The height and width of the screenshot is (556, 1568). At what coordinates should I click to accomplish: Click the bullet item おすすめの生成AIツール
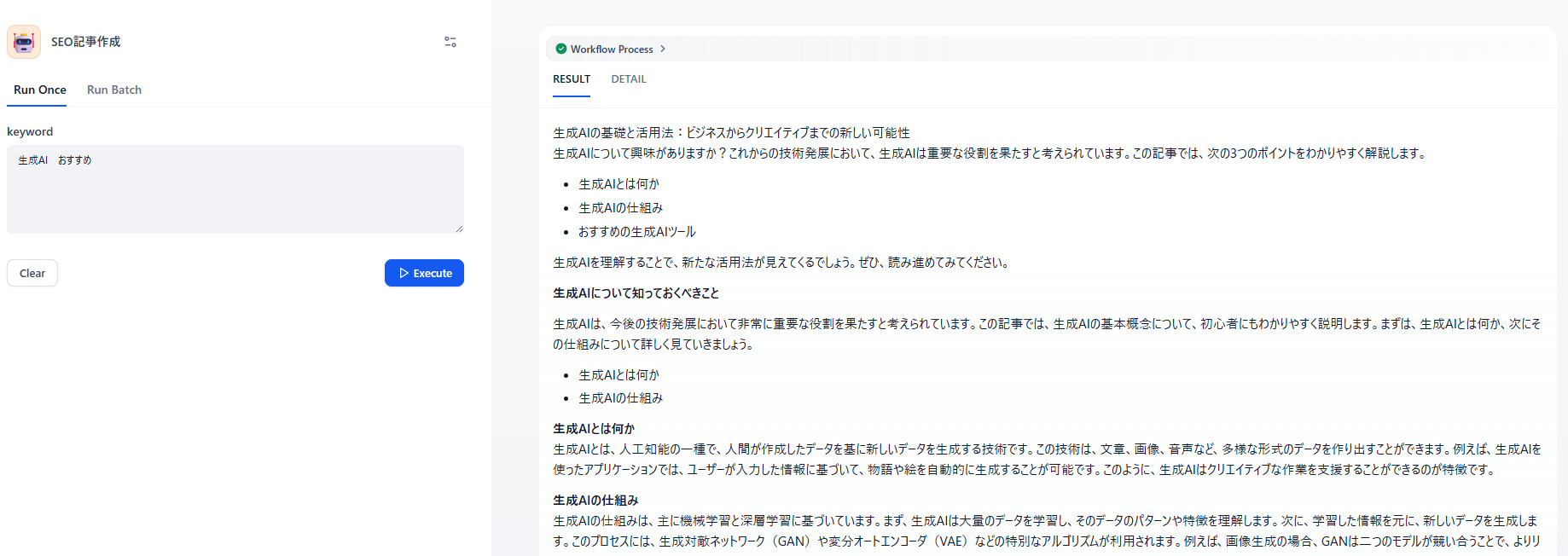pyautogui.click(x=637, y=232)
